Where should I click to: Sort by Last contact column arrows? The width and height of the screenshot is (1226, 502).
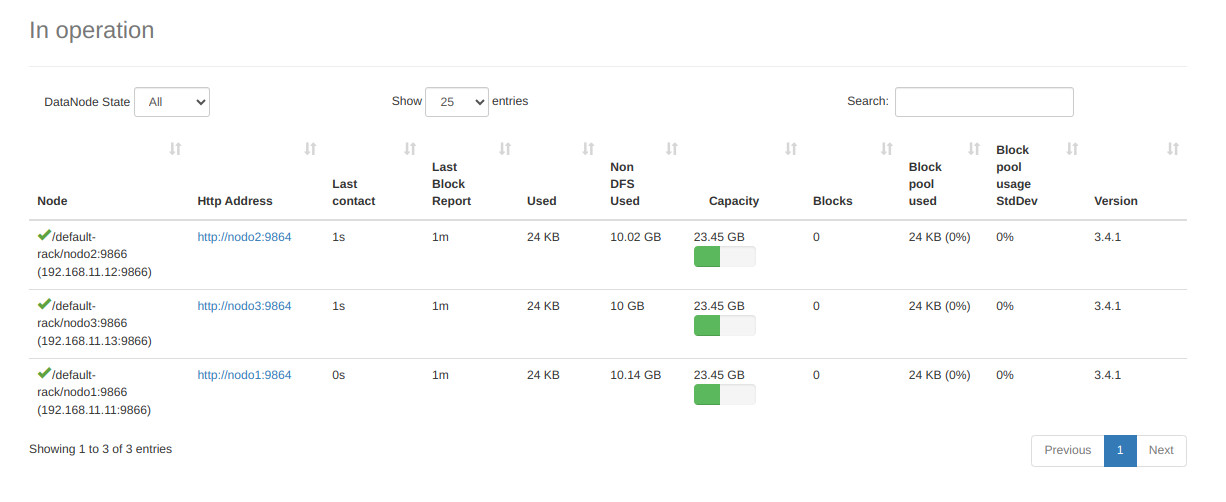pyautogui.click(x=409, y=149)
